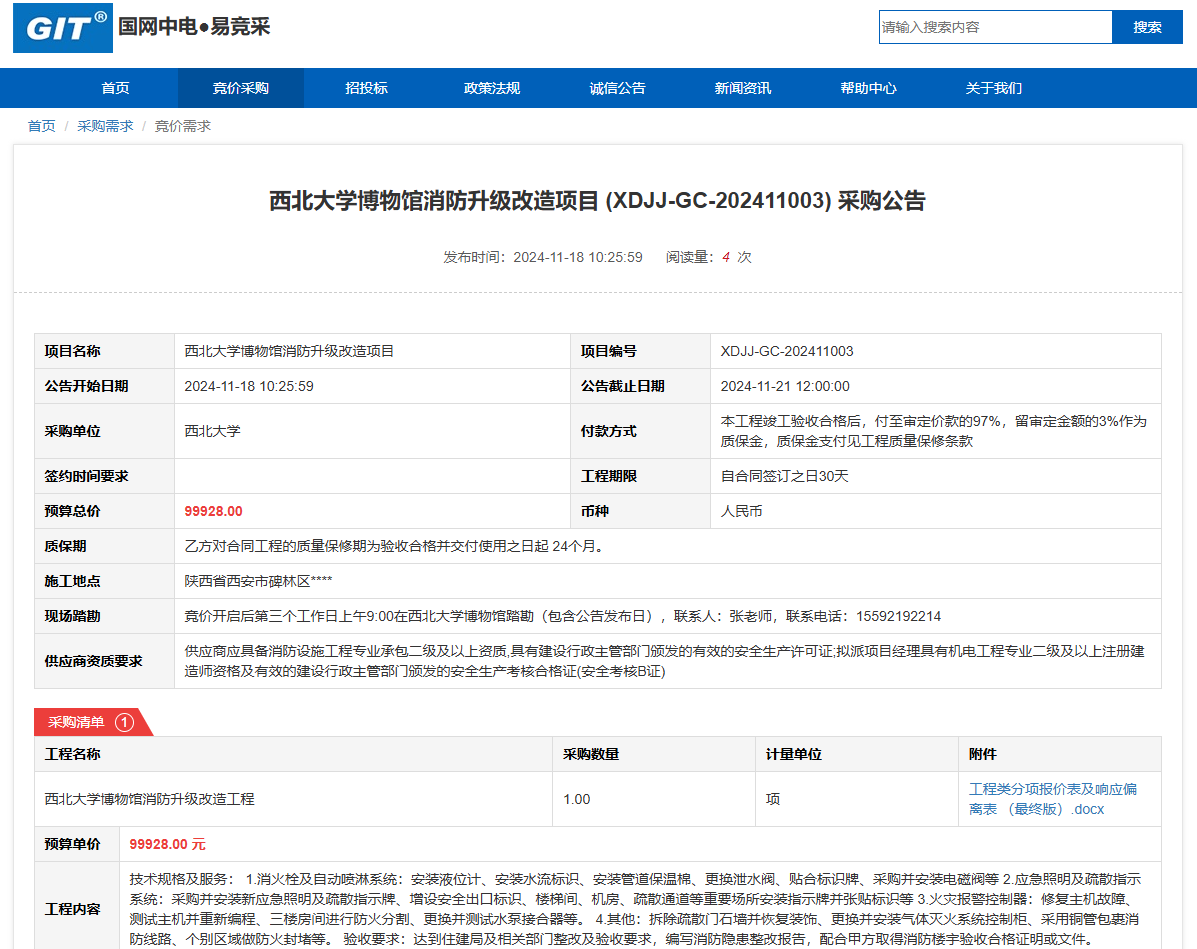Go back to 采购需求 via breadcrumb
The height and width of the screenshot is (949, 1197).
tap(105, 126)
